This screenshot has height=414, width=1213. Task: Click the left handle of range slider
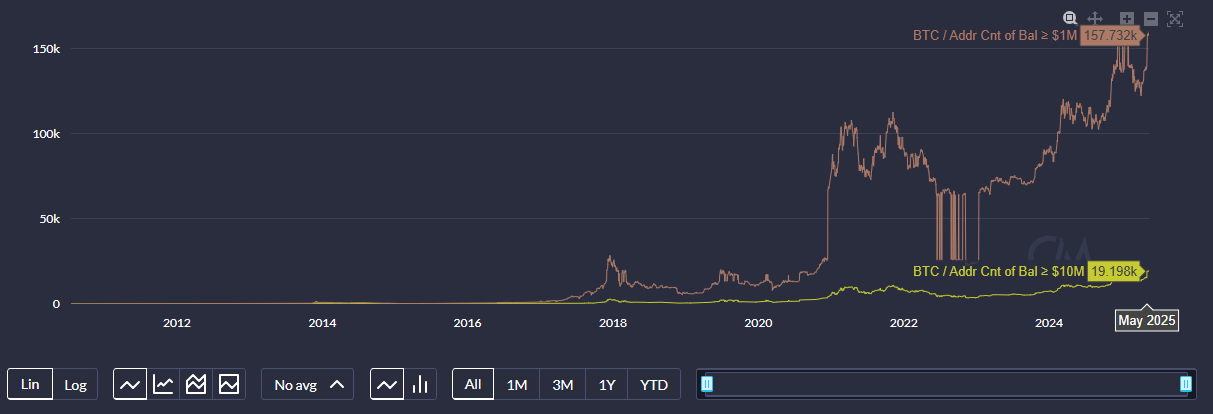708,384
